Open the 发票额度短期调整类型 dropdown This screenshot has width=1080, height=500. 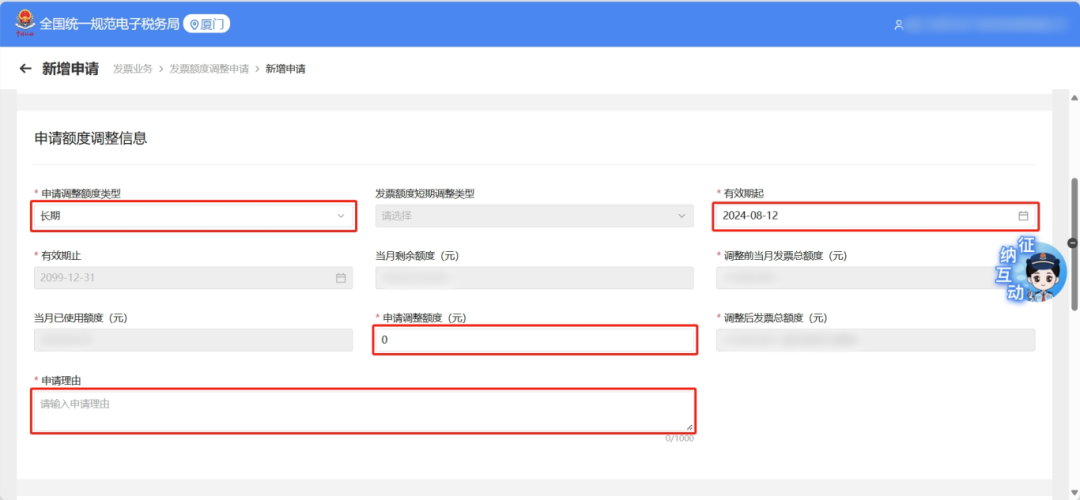pos(534,216)
